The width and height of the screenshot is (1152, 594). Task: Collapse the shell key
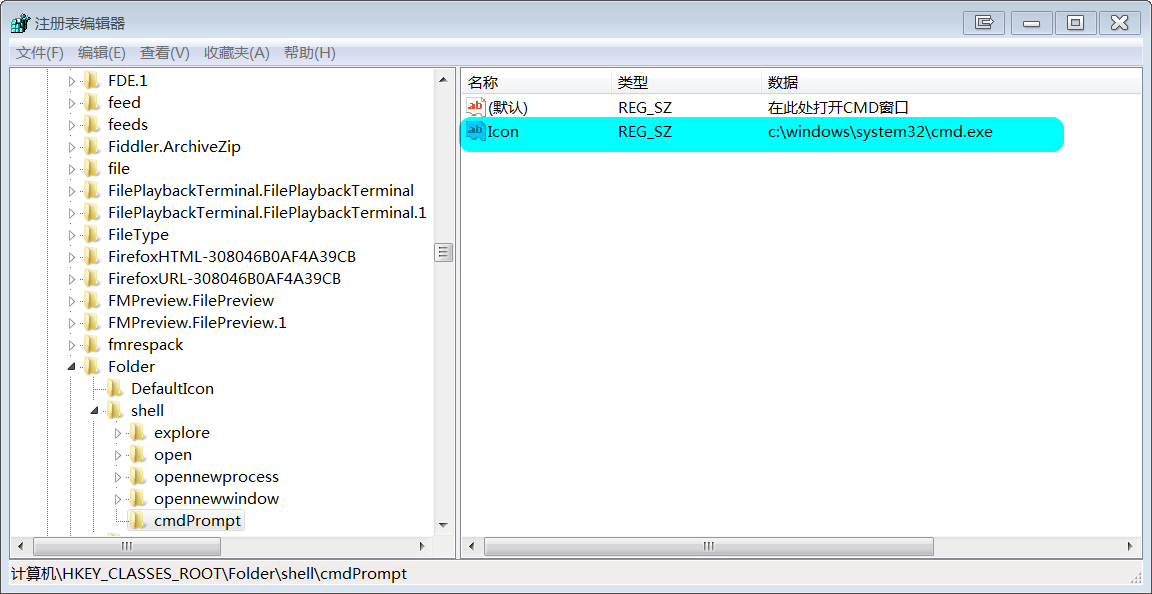tap(95, 411)
